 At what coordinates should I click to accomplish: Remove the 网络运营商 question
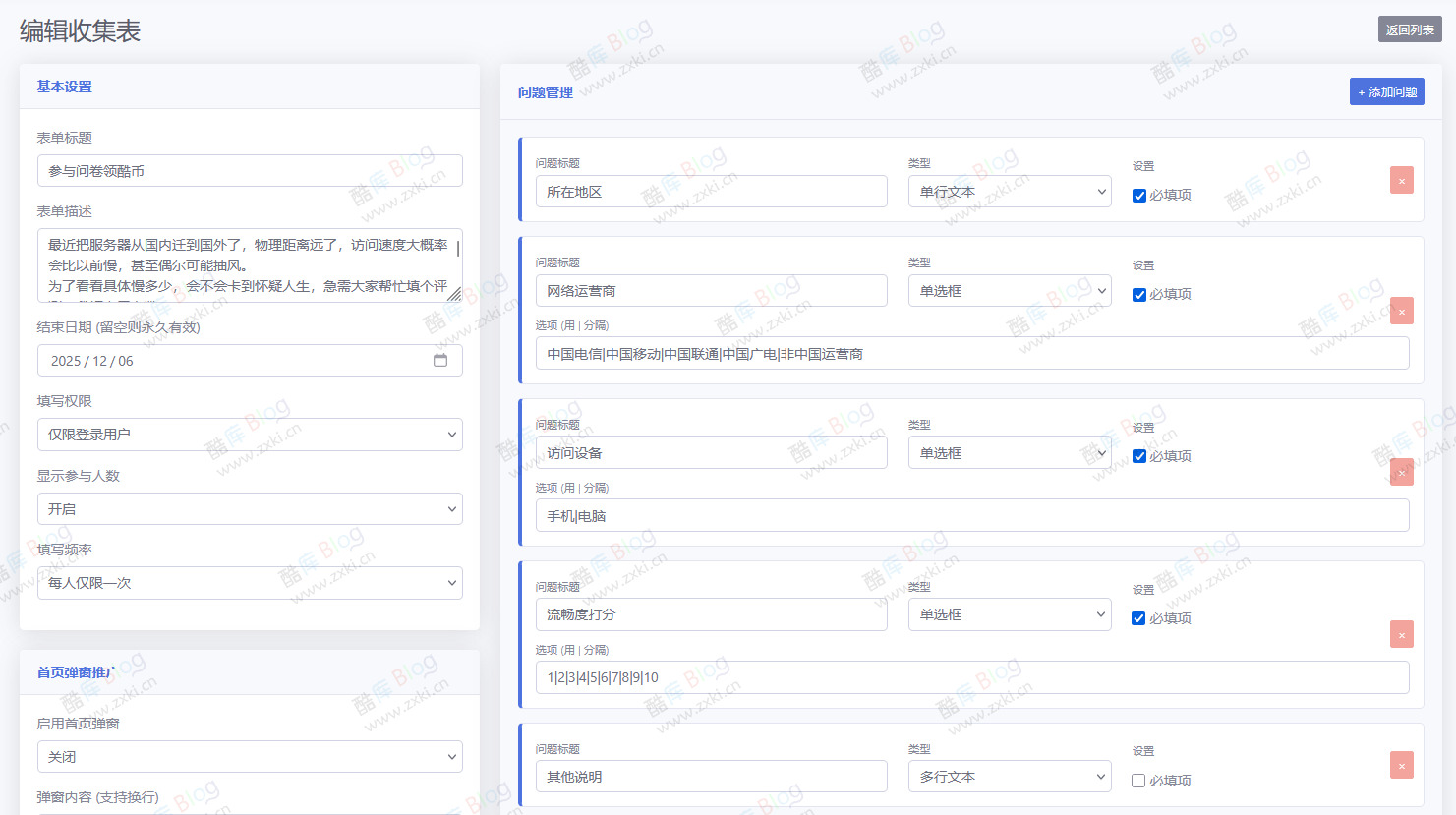pyautogui.click(x=1401, y=311)
